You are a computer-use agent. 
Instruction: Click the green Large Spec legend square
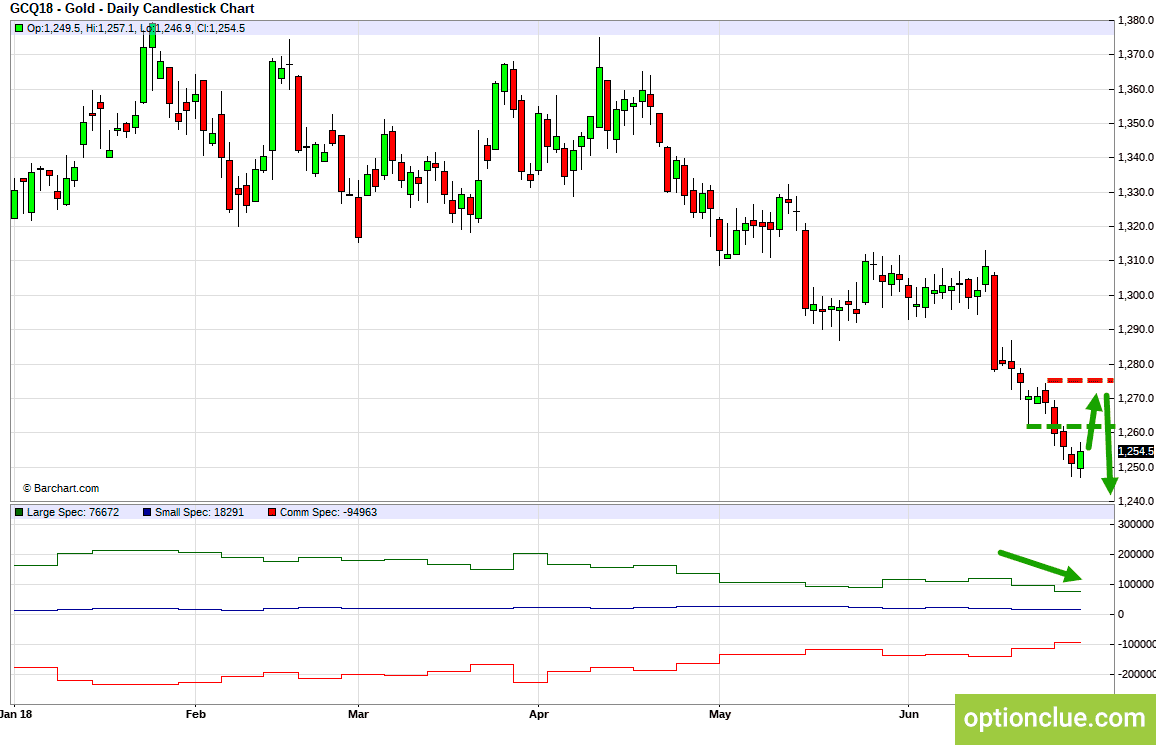pos(19,512)
